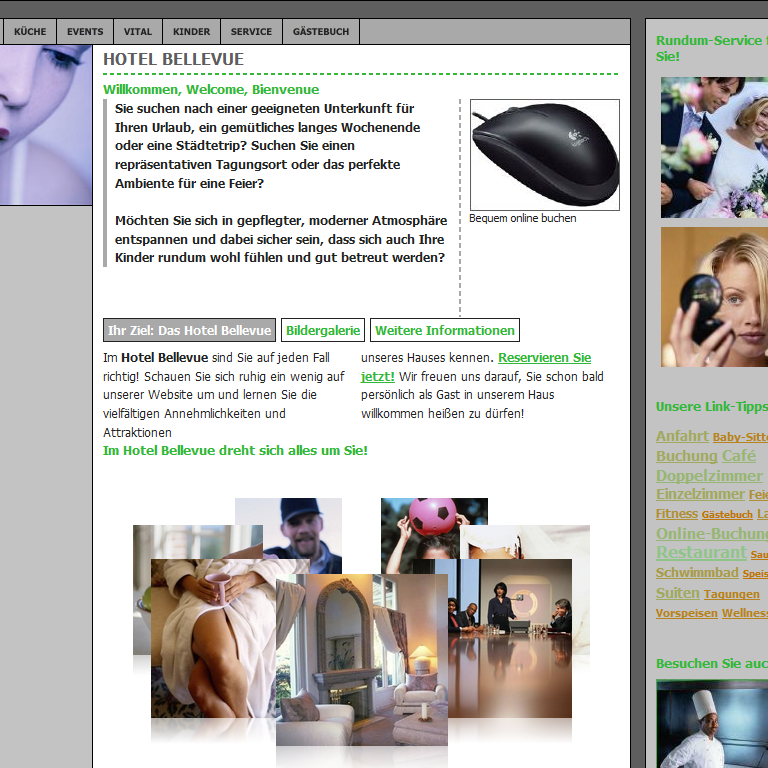The image size is (768, 768).
Task: Switch to the Weitere Informationen tab
Action: point(445,330)
